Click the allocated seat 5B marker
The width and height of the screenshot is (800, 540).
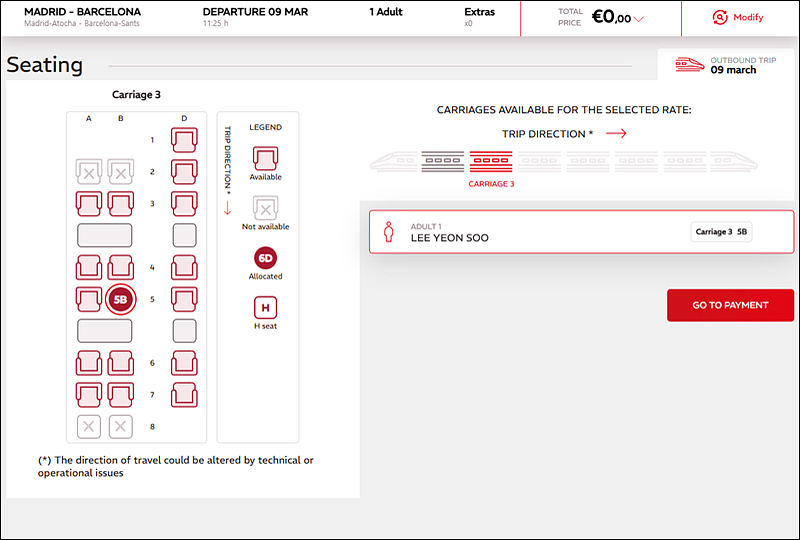coord(120,300)
